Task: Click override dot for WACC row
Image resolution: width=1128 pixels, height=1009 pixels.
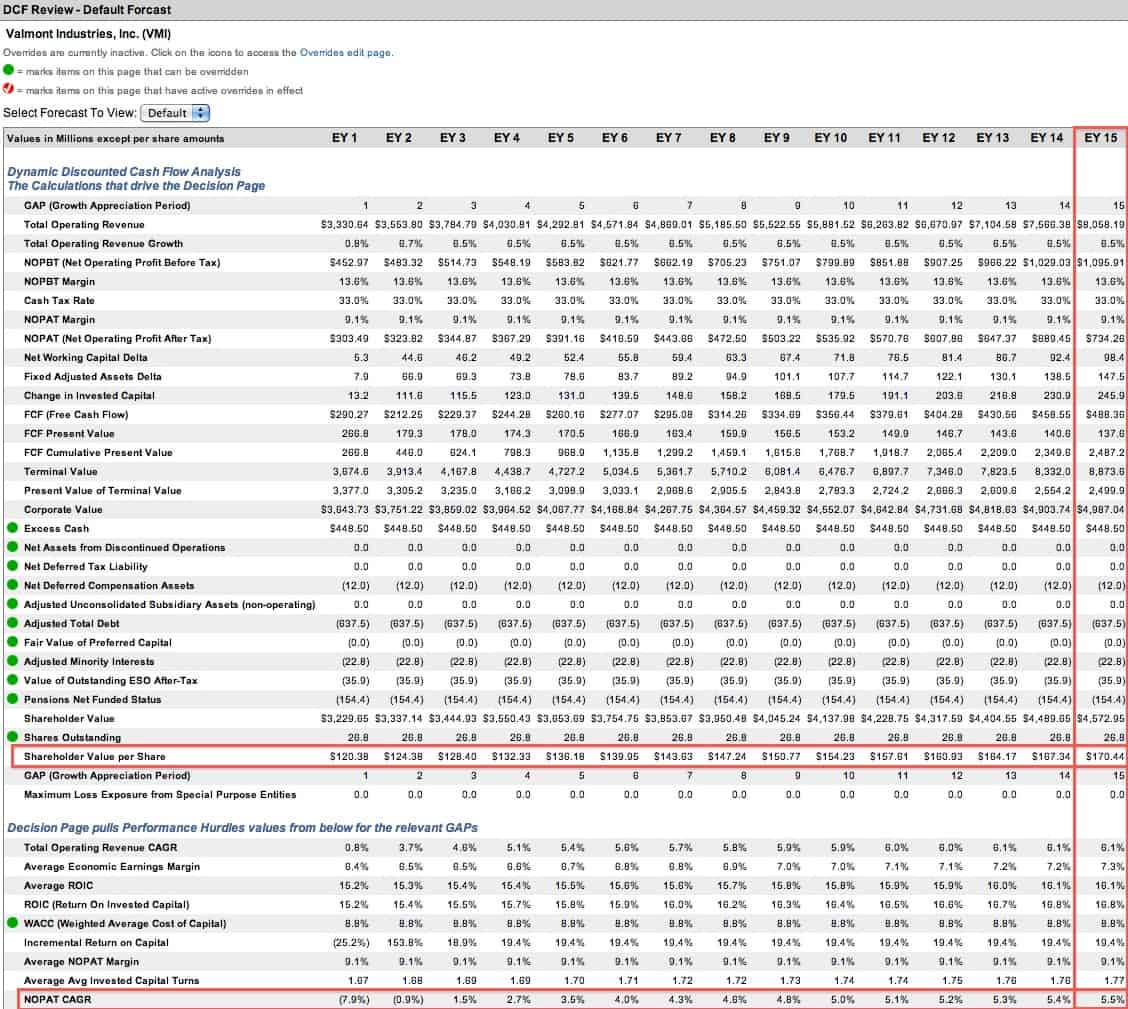Action: [12, 923]
